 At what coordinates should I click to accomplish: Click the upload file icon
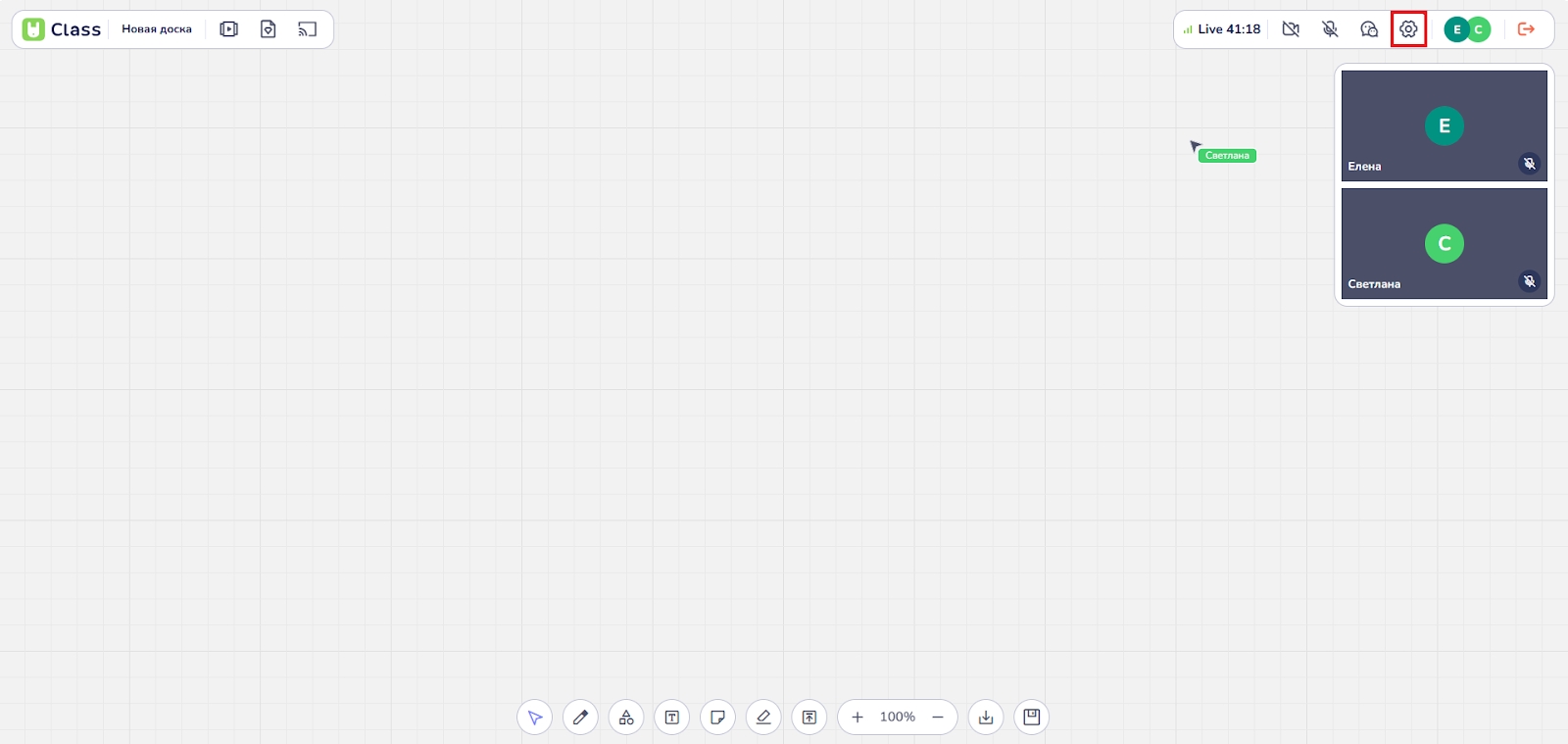click(809, 718)
